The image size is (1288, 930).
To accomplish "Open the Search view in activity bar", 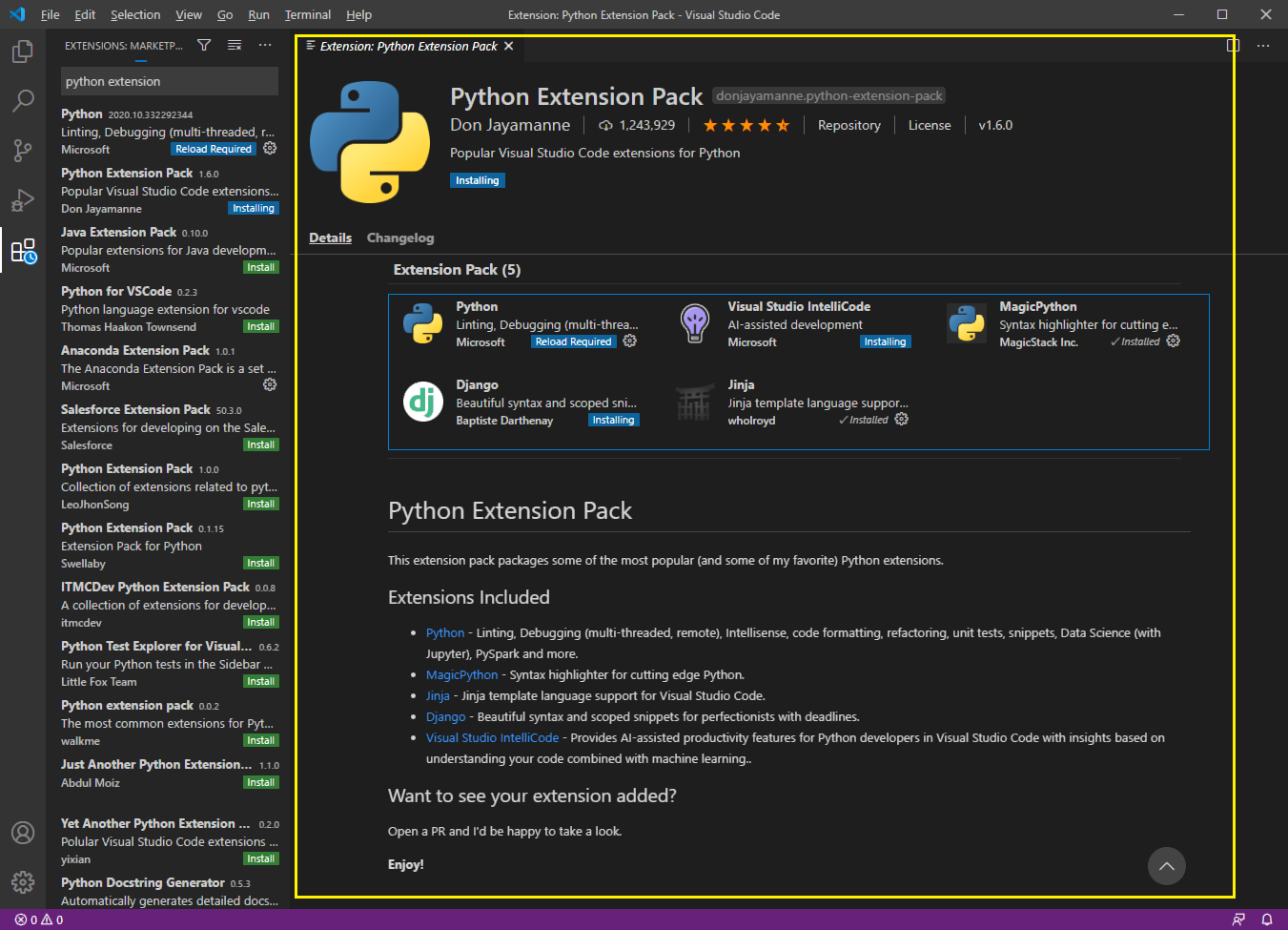I will click(23, 100).
